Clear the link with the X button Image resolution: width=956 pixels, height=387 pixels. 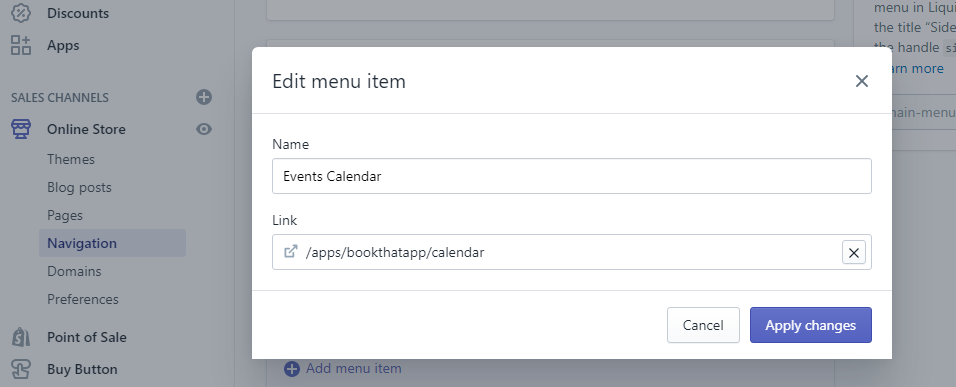pos(854,252)
